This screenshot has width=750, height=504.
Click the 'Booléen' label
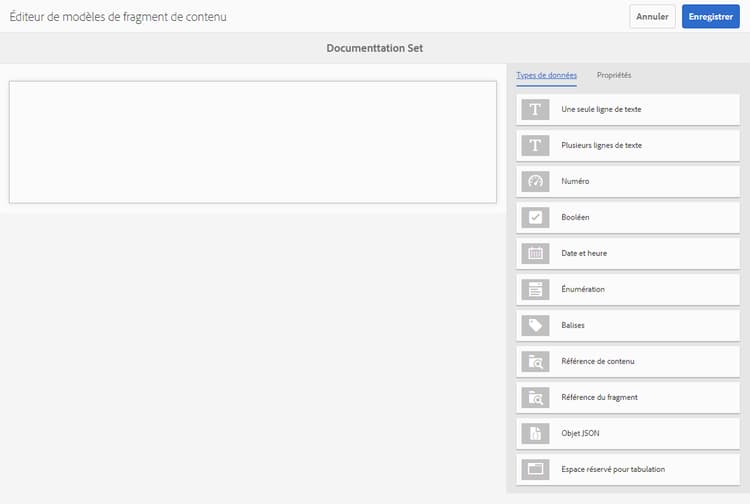pyautogui.click(x=575, y=218)
